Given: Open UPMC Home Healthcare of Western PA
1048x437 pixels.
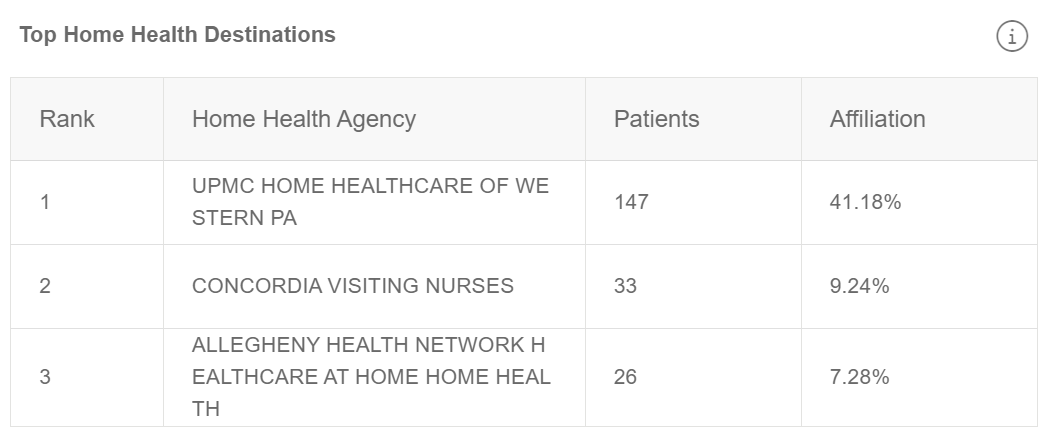Looking at the screenshot, I should (x=370, y=202).
